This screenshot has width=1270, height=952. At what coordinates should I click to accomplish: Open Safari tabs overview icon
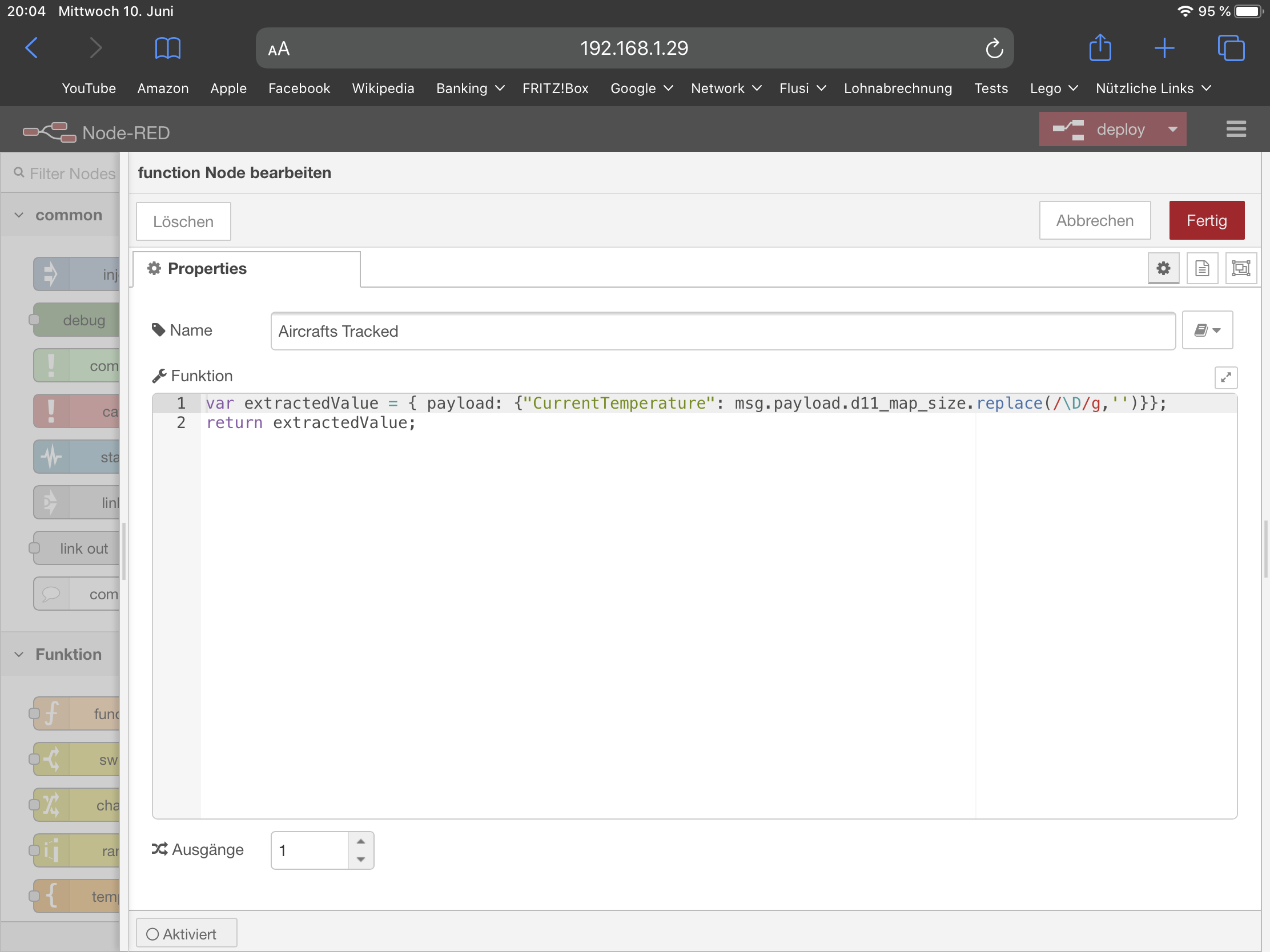pos(1231,48)
